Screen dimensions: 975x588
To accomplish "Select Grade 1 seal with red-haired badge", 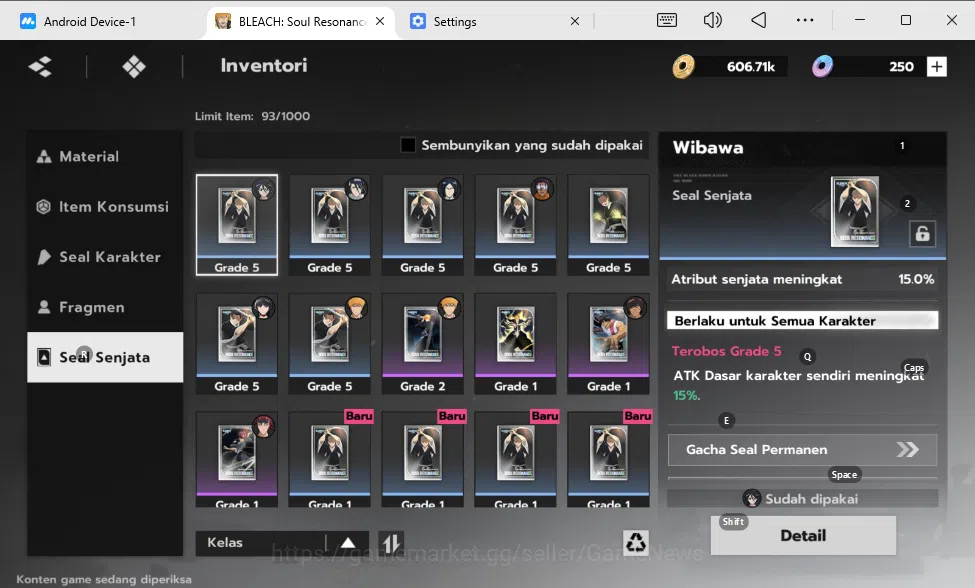I will pyautogui.click(x=236, y=459).
